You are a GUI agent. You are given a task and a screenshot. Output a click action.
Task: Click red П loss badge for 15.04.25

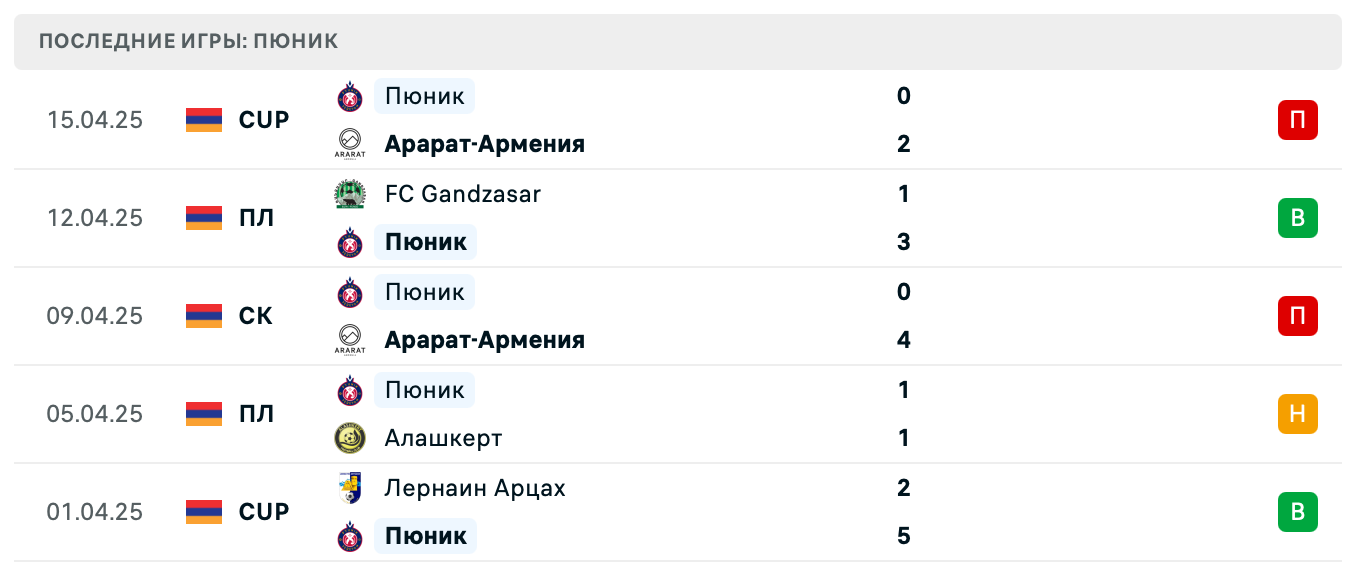click(1297, 120)
